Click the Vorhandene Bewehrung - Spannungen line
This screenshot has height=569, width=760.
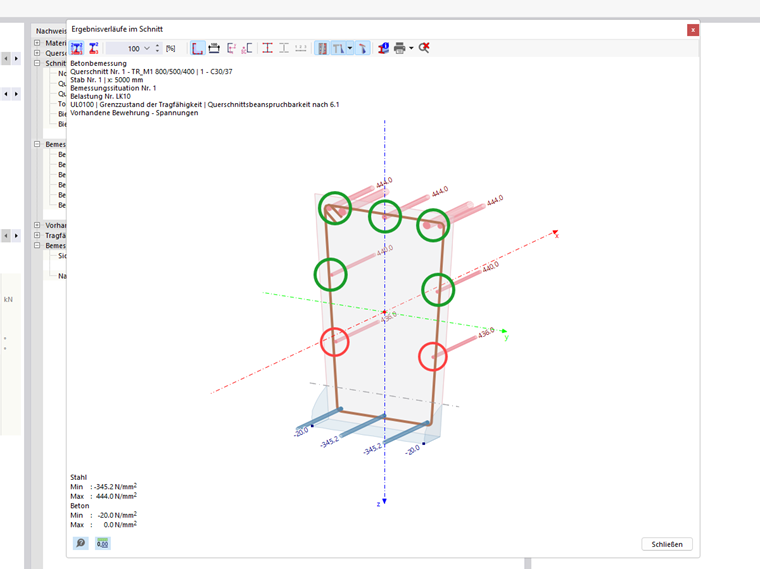pyautogui.click(x=134, y=112)
